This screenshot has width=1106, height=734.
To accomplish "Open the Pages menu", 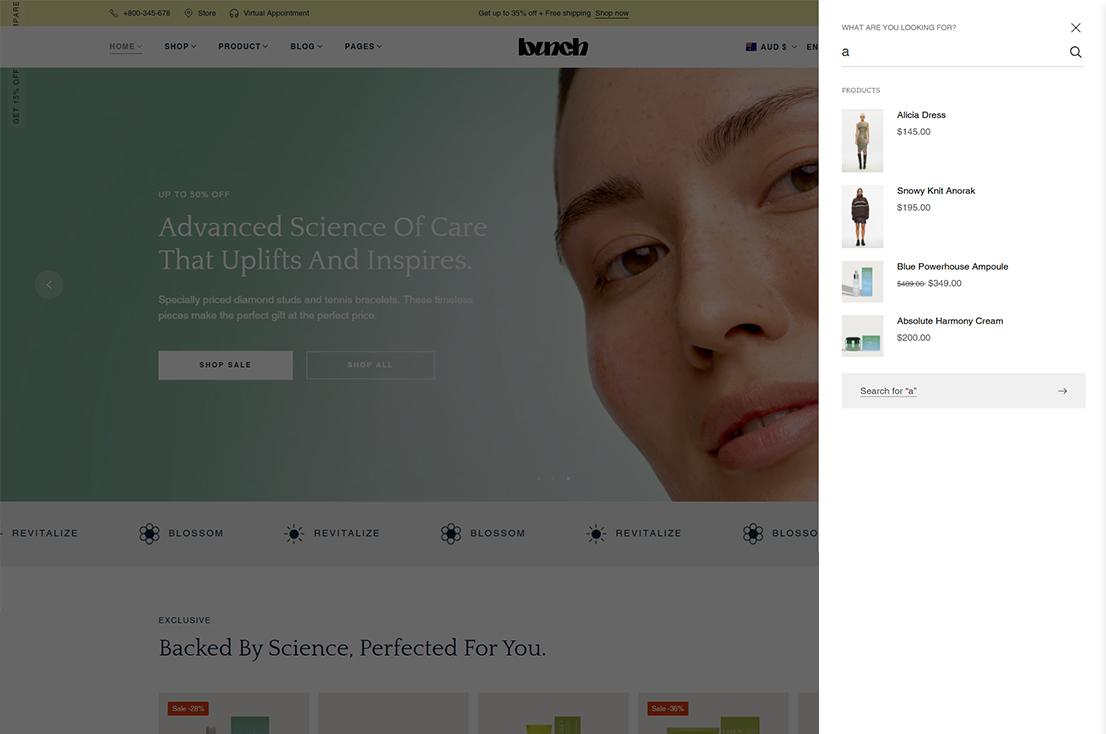I will (363, 47).
